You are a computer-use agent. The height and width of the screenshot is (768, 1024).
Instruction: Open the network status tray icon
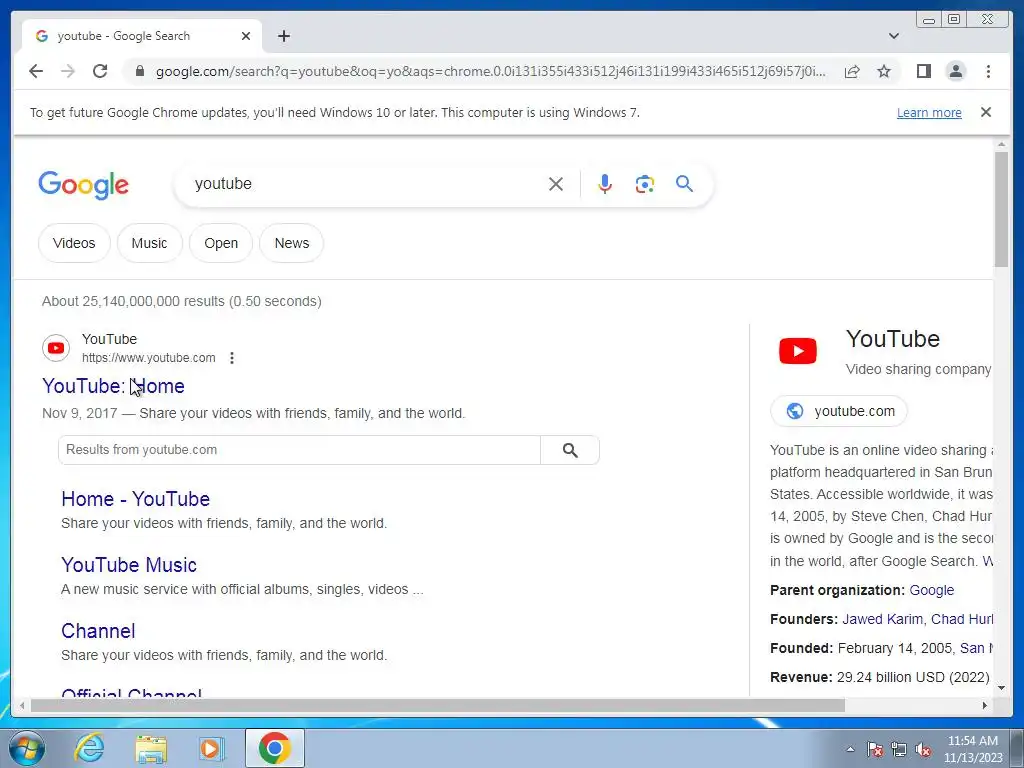(x=899, y=749)
